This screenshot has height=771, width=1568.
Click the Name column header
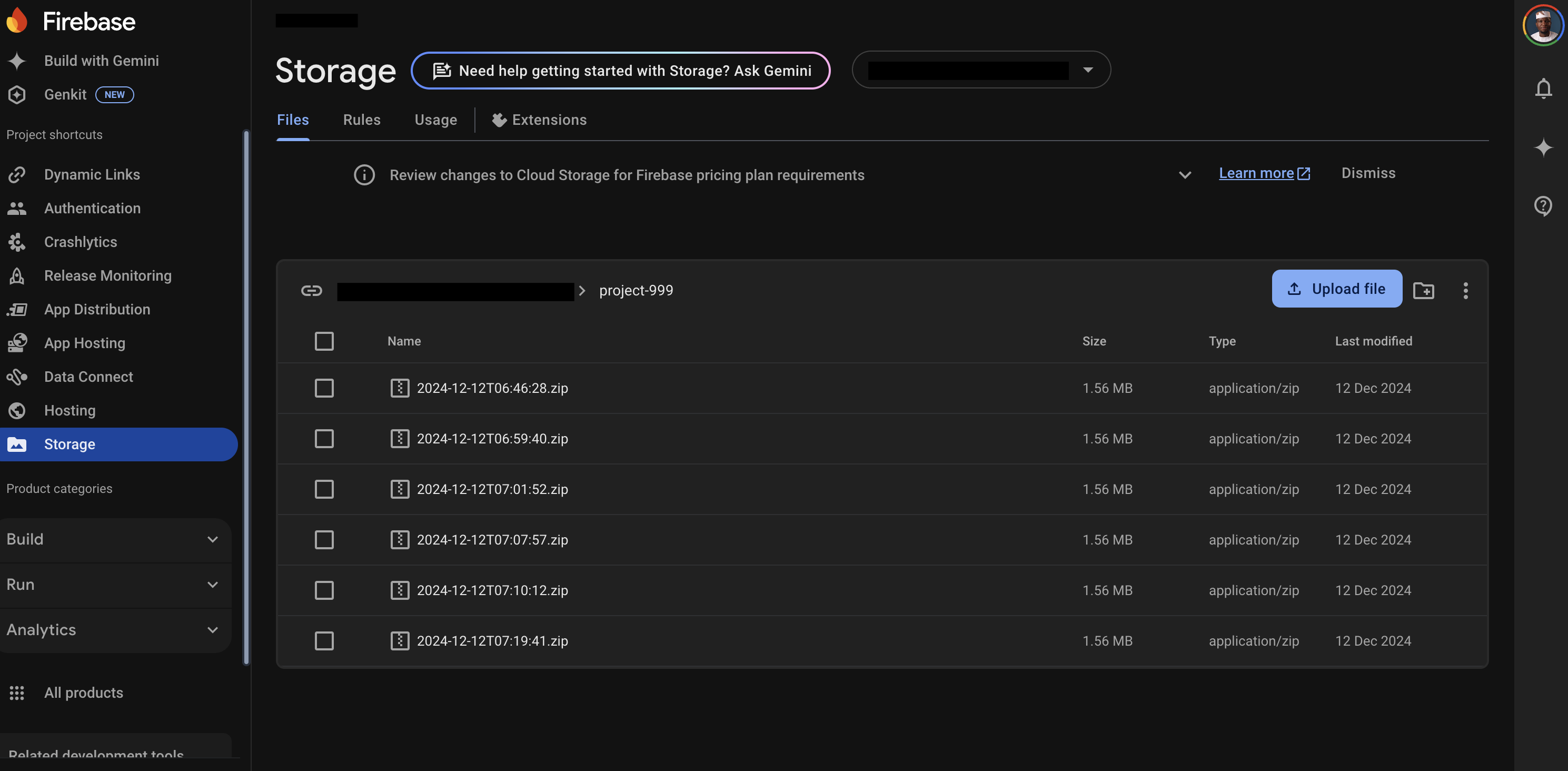[x=404, y=341]
